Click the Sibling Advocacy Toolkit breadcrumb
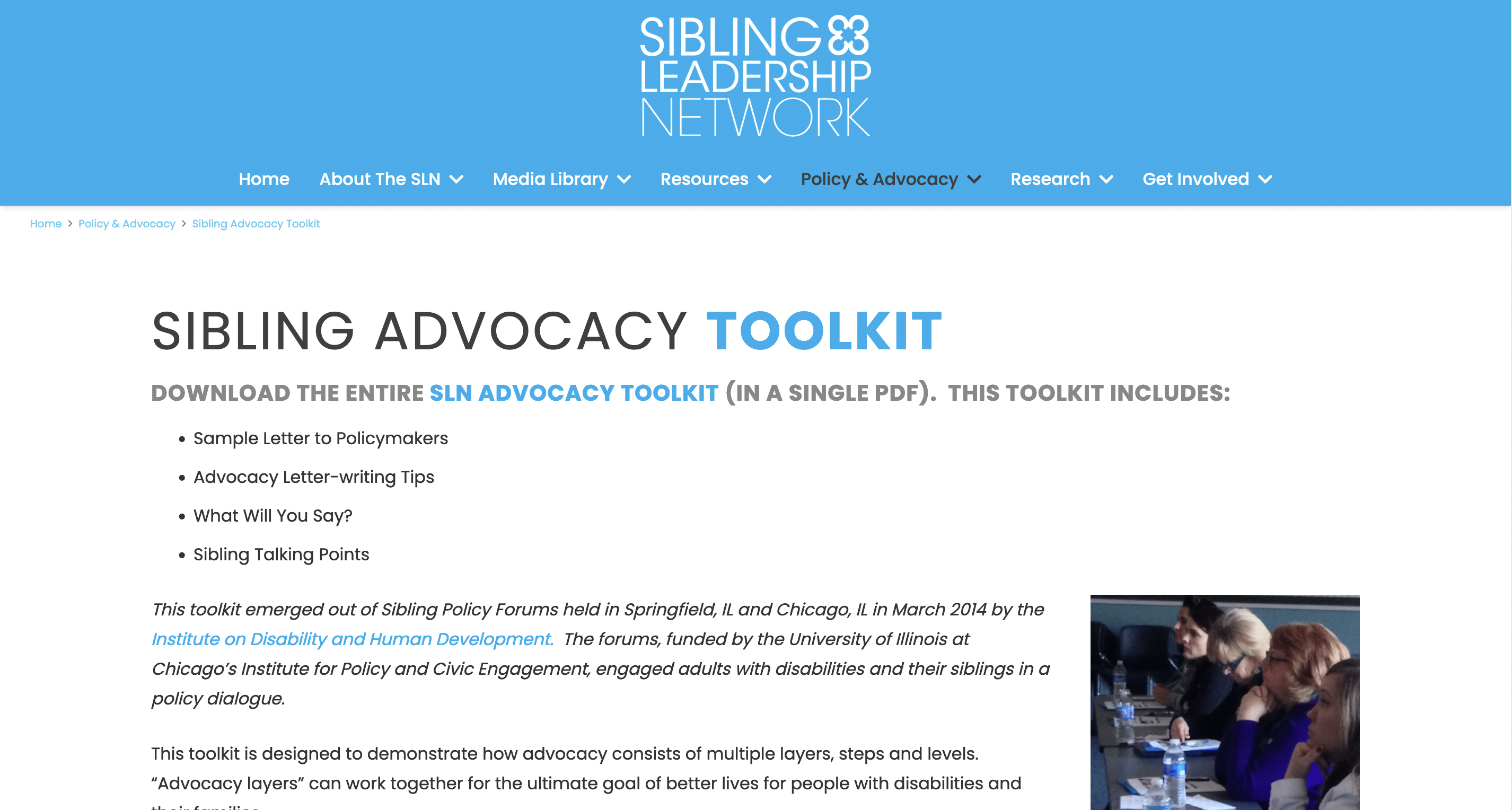 (256, 224)
